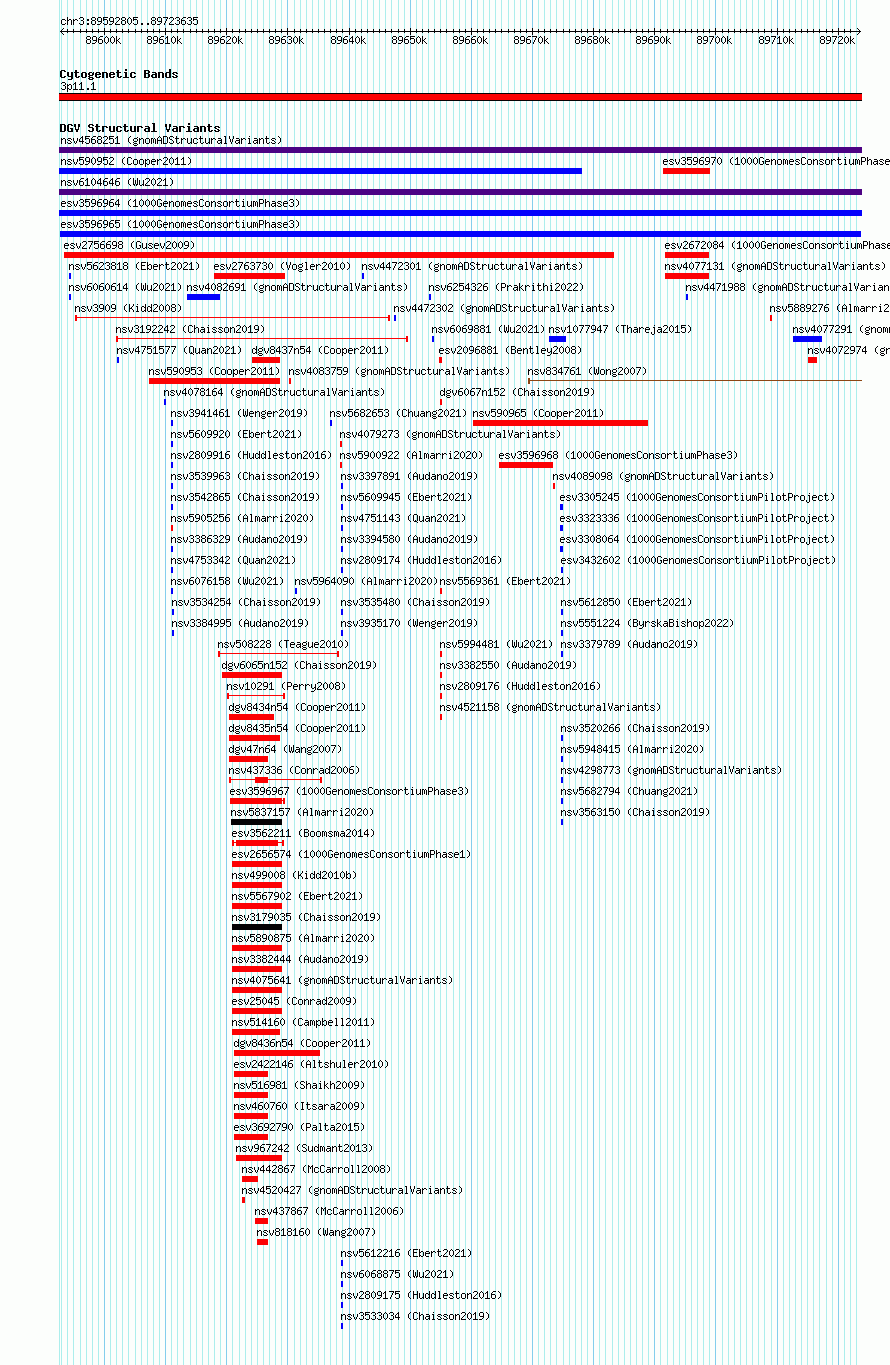Image resolution: width=890 pixels, height=1365 pixels.
Task: Open variant nsv4077131 (gnomADStructuralVariants)
Action: tap(775, 266)
